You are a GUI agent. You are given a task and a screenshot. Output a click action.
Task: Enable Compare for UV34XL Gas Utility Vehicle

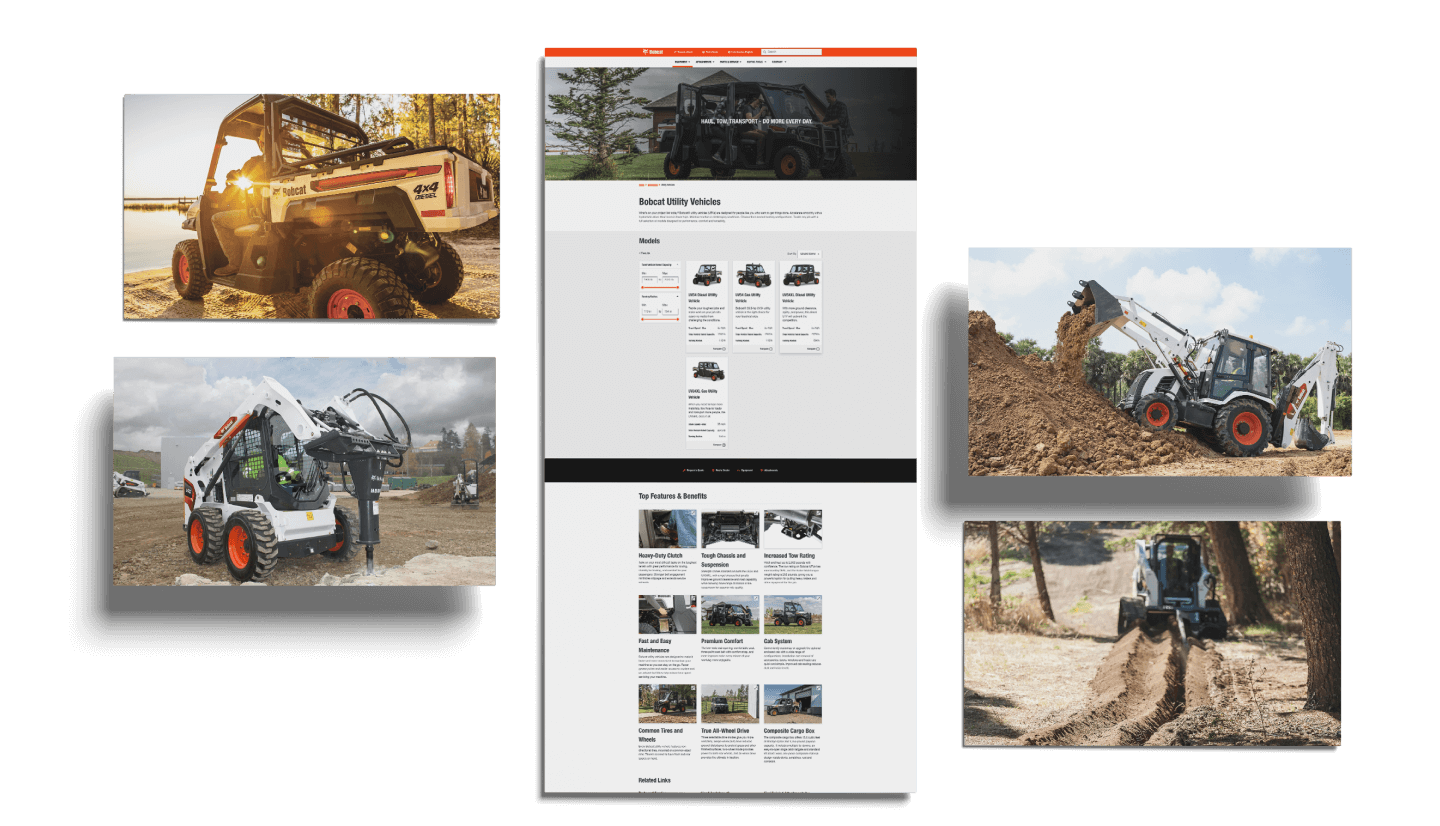[724, 443]
